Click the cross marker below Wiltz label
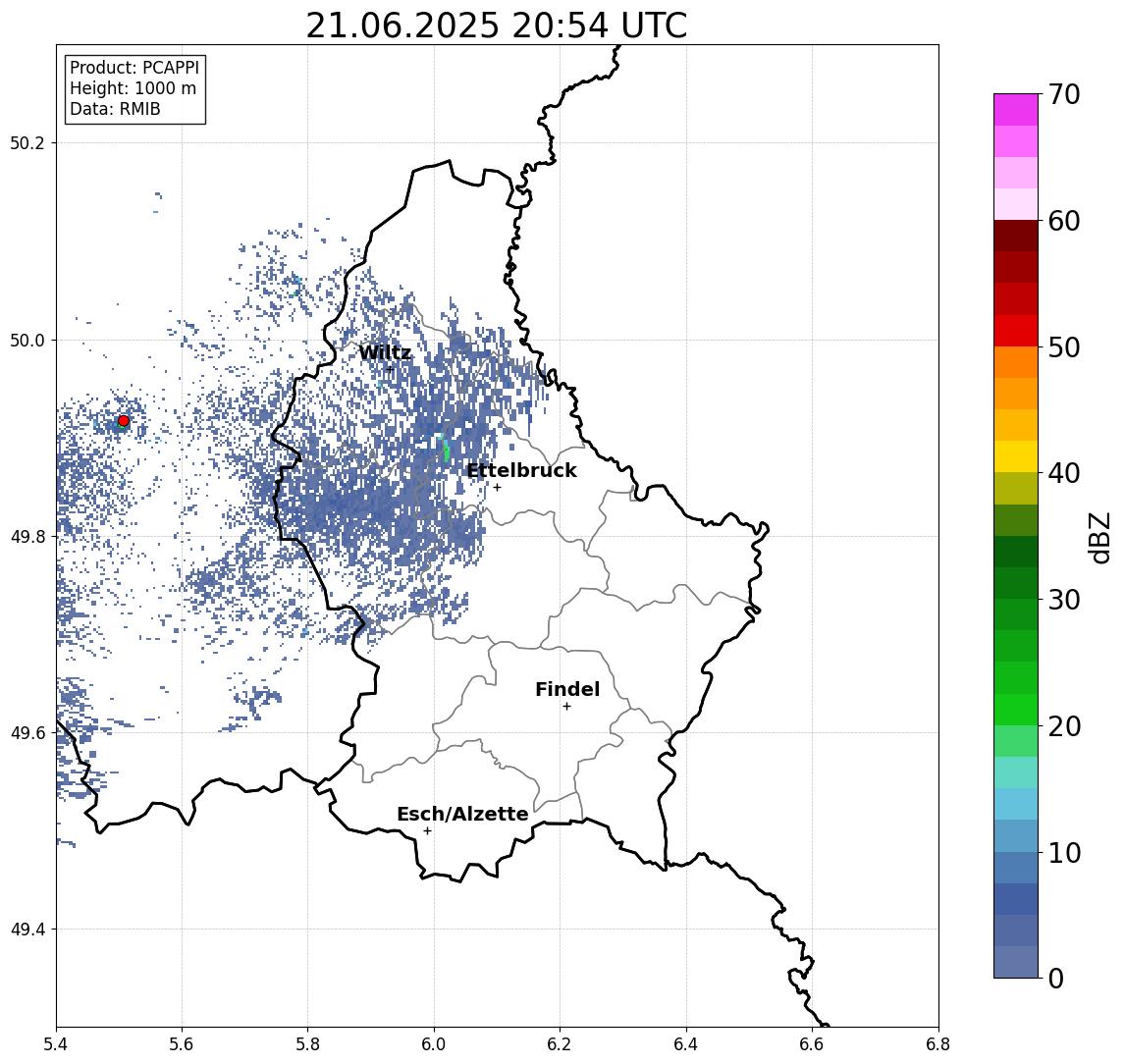 pyautogui.click(x=390, y=370)
